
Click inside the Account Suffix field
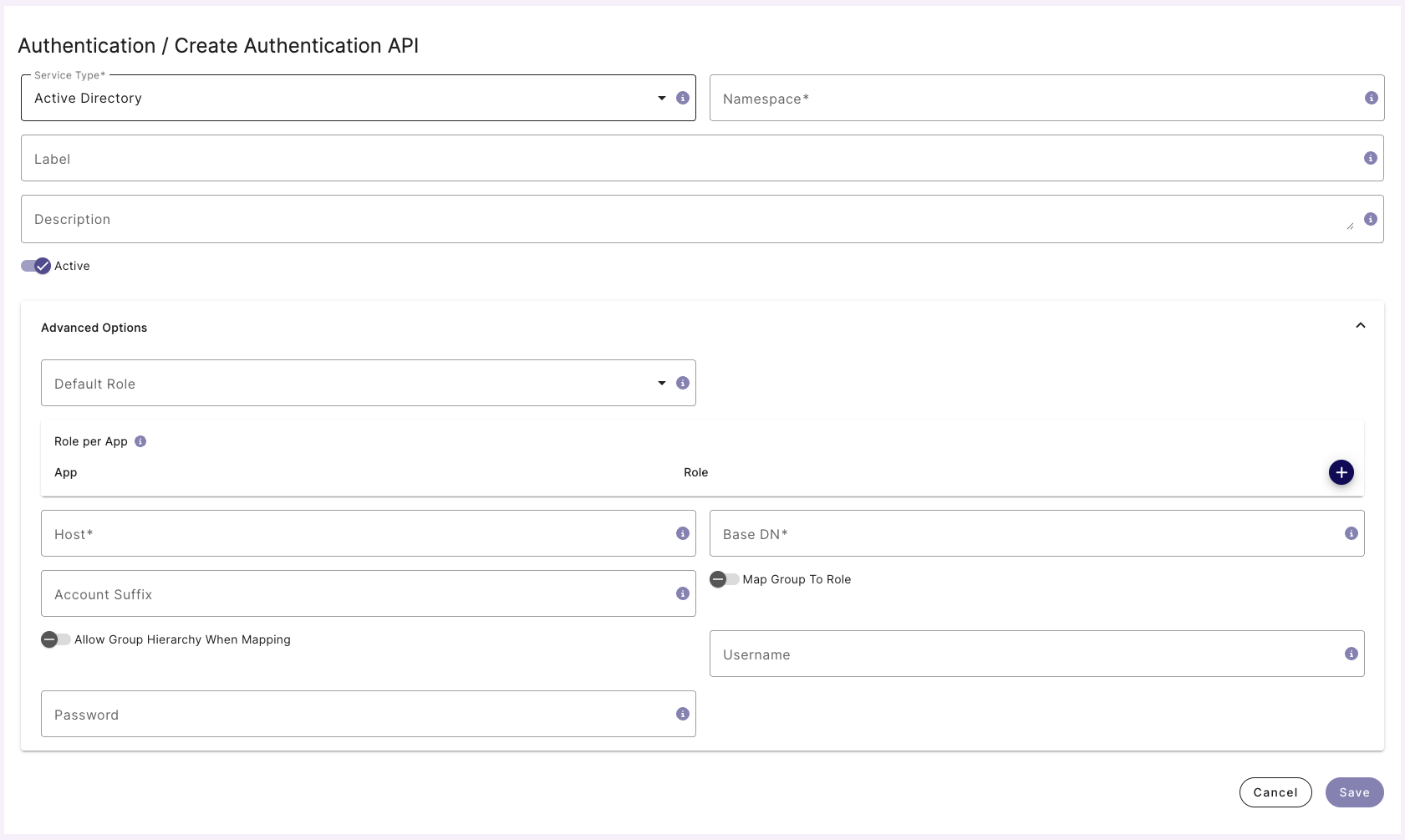[x=334, y=593]
